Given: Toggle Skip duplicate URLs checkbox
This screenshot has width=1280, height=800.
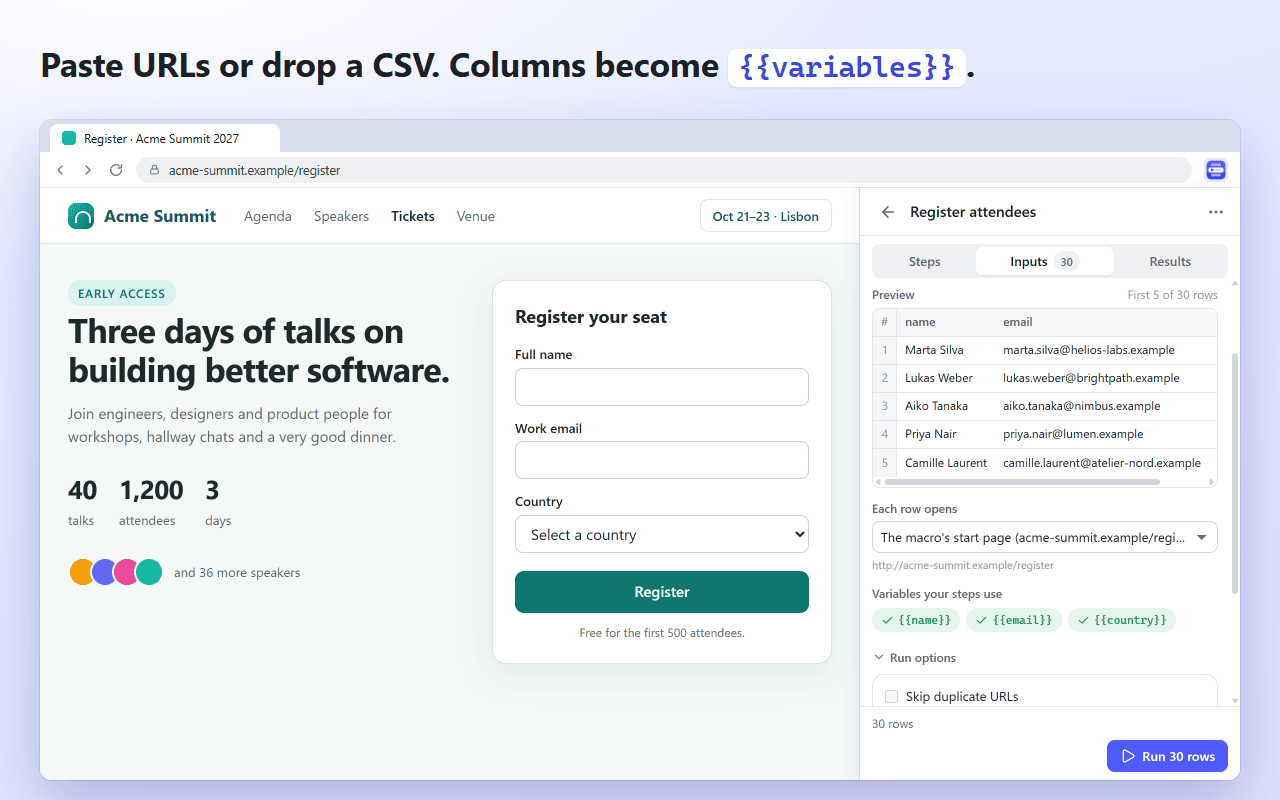Looking at the screenshot, I should click(x=892, y=696).
